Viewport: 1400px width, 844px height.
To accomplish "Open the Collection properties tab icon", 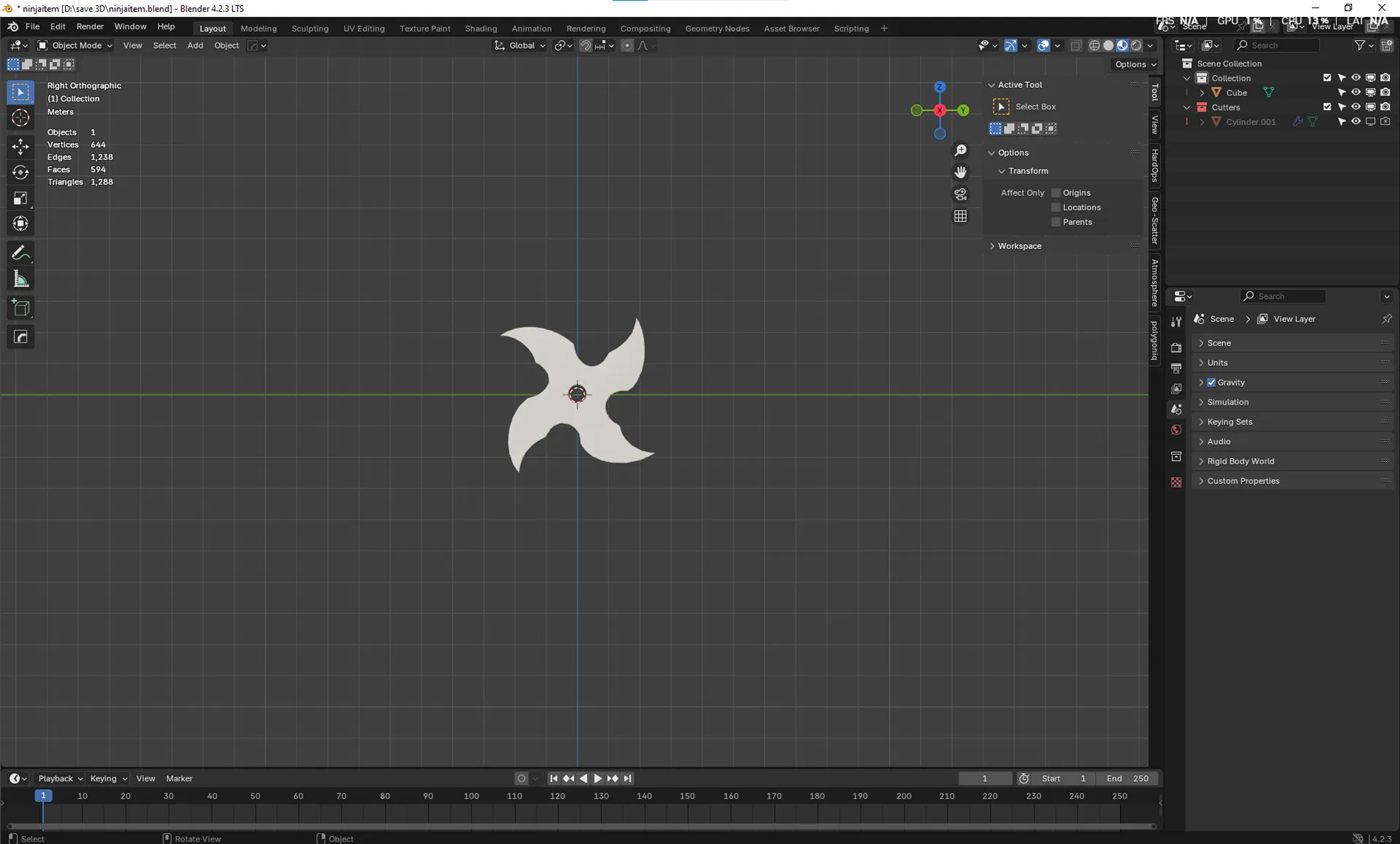I will click(x=1176, y=456).
